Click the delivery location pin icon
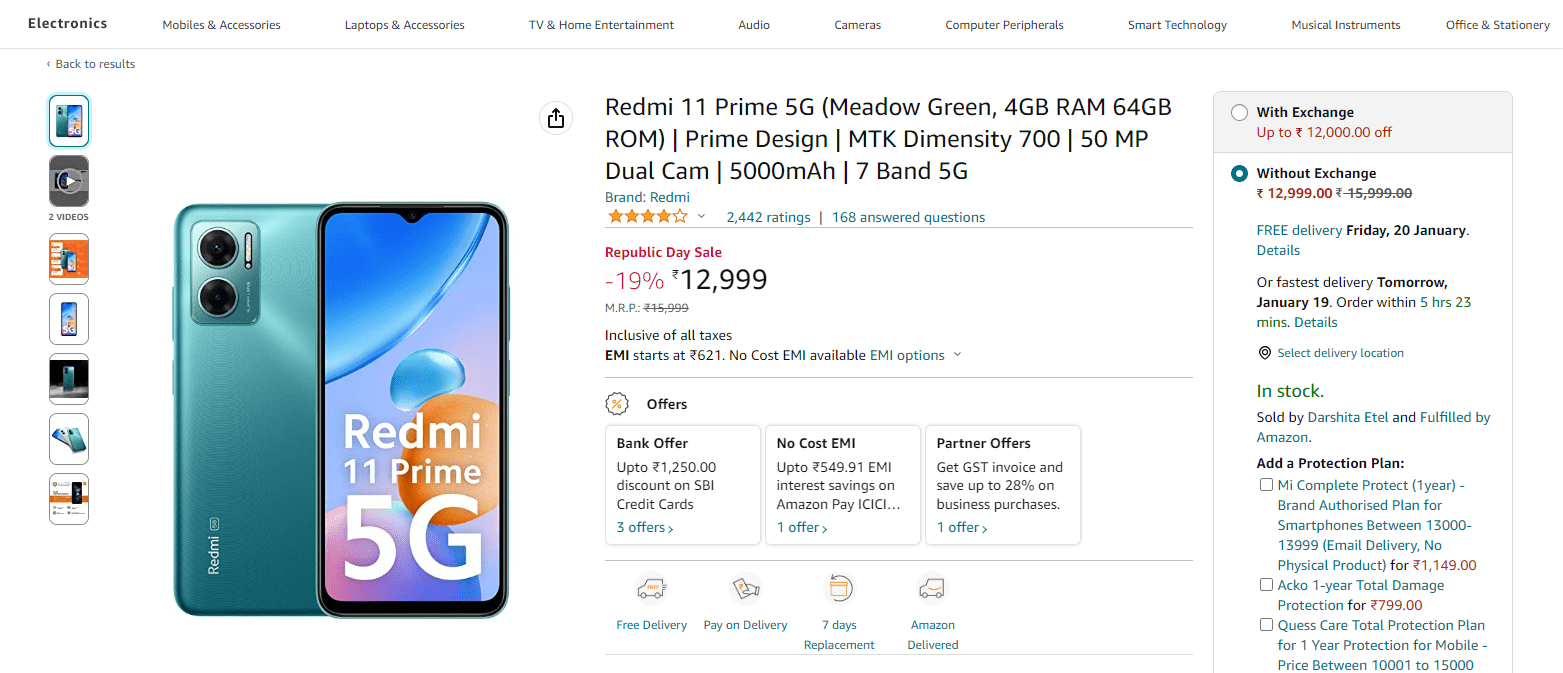This screenshot has width=1563, height=673. pos(1265,352)
